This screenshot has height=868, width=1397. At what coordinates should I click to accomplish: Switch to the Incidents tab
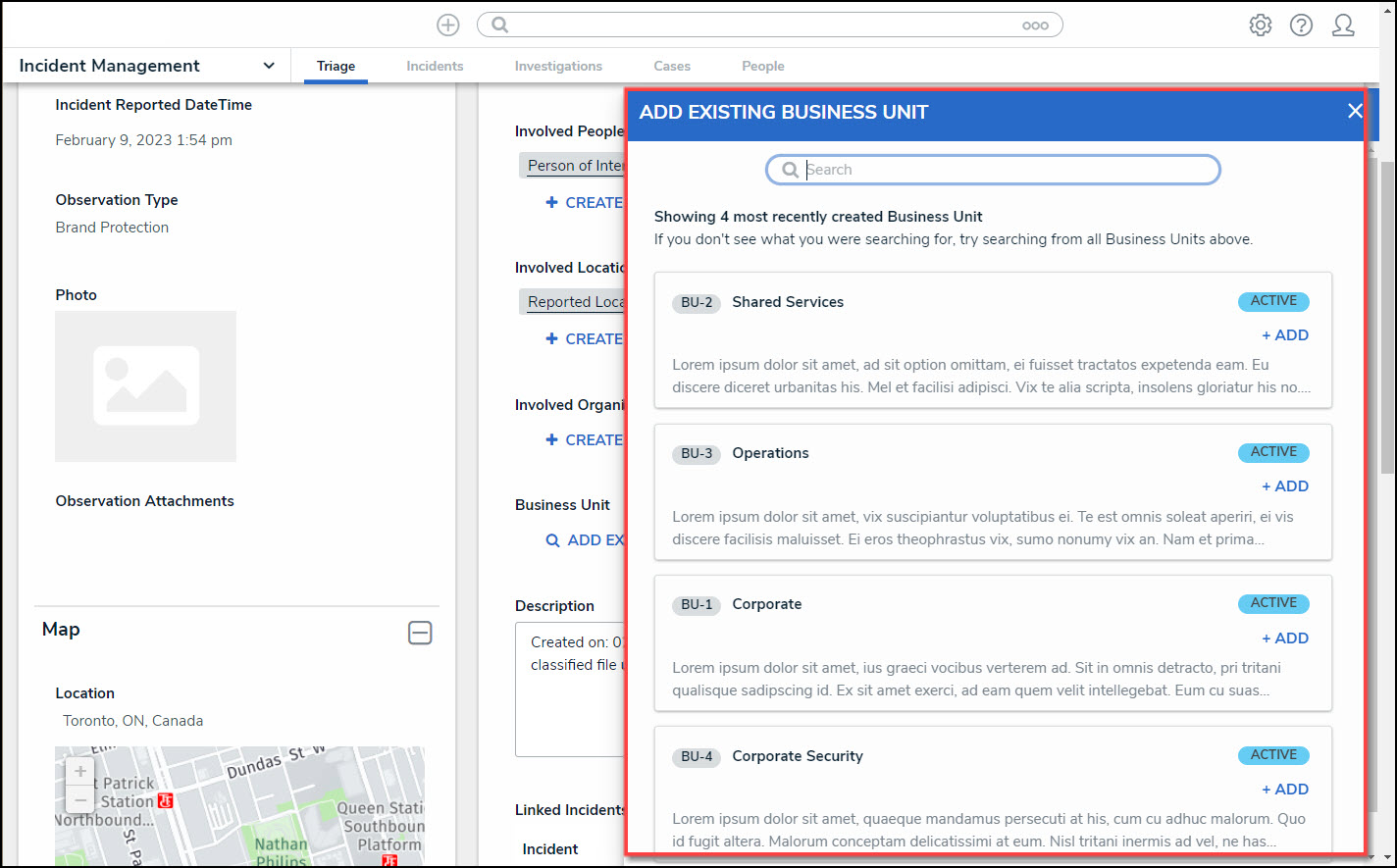435,66
